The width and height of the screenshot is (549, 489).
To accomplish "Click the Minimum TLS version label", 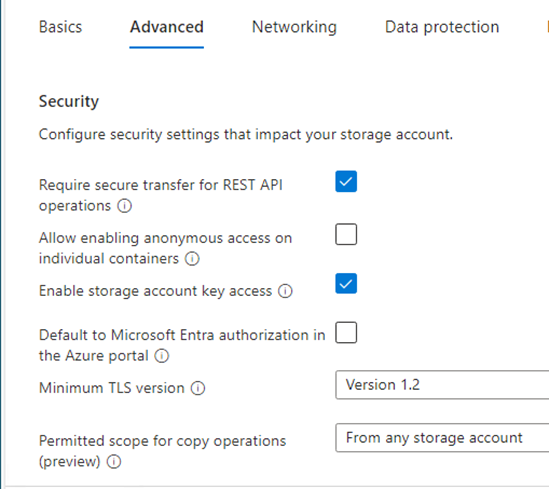I will tap(112, 388).
